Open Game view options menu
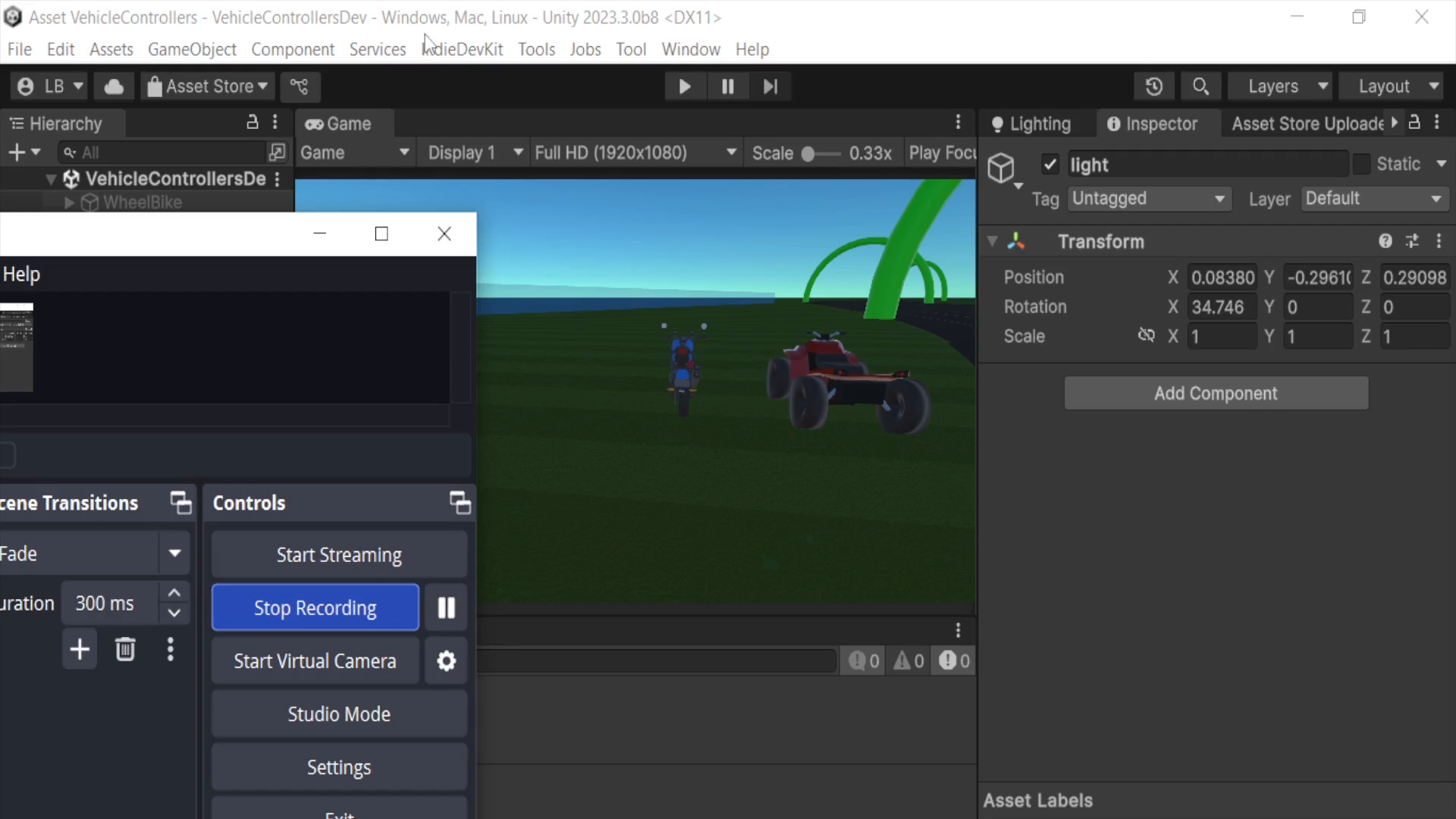The width and height of the screenshot is (1456, 819). click(x=959, y=122)
